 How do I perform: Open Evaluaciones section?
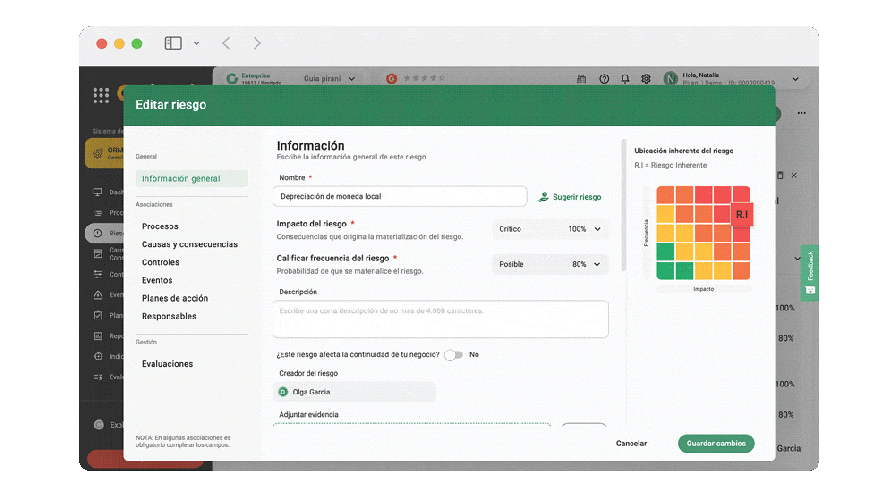tap(167, 364)
